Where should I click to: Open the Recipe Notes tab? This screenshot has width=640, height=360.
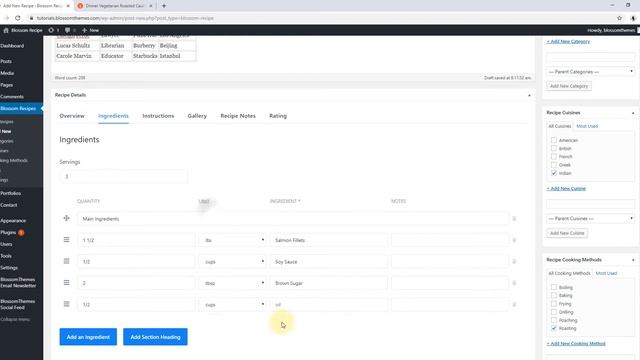click(x=238, y=116)
